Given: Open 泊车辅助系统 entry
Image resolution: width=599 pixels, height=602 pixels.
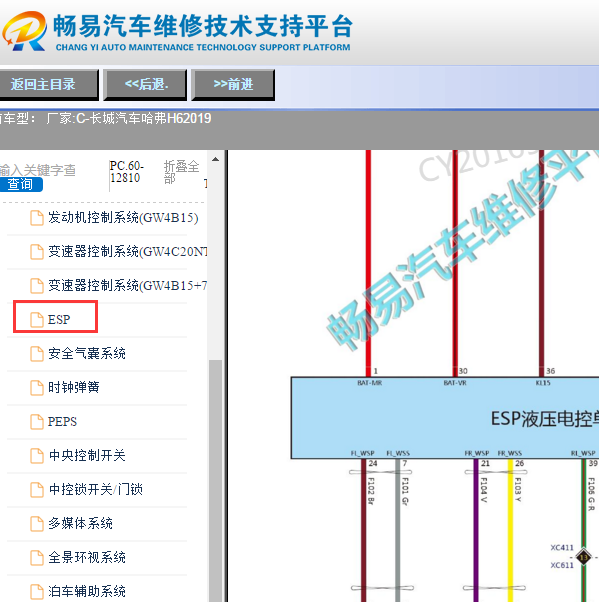Looking at the screenshot, I should coord(87,591).
